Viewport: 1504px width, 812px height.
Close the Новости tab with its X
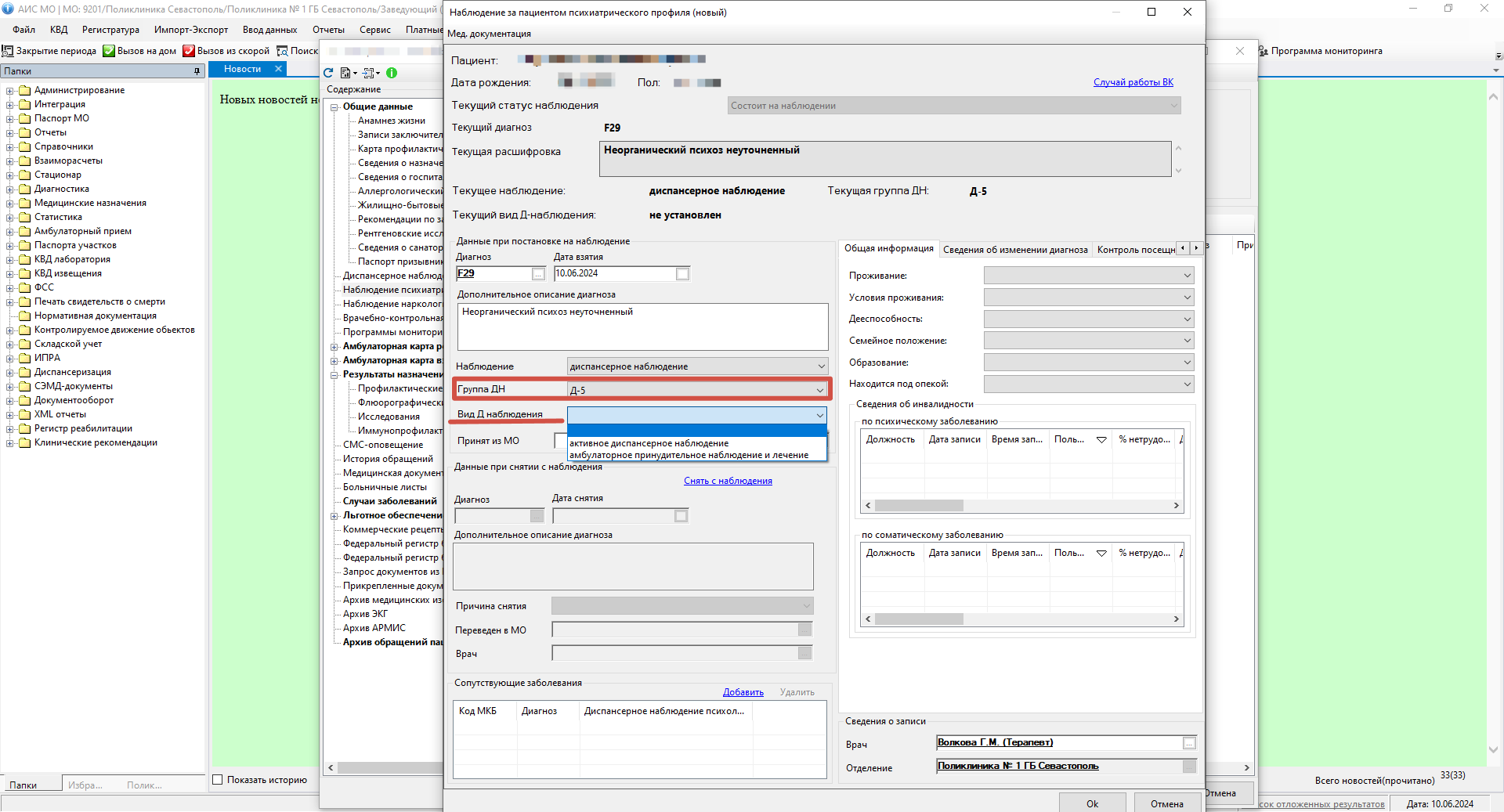(x=278, y=69)
